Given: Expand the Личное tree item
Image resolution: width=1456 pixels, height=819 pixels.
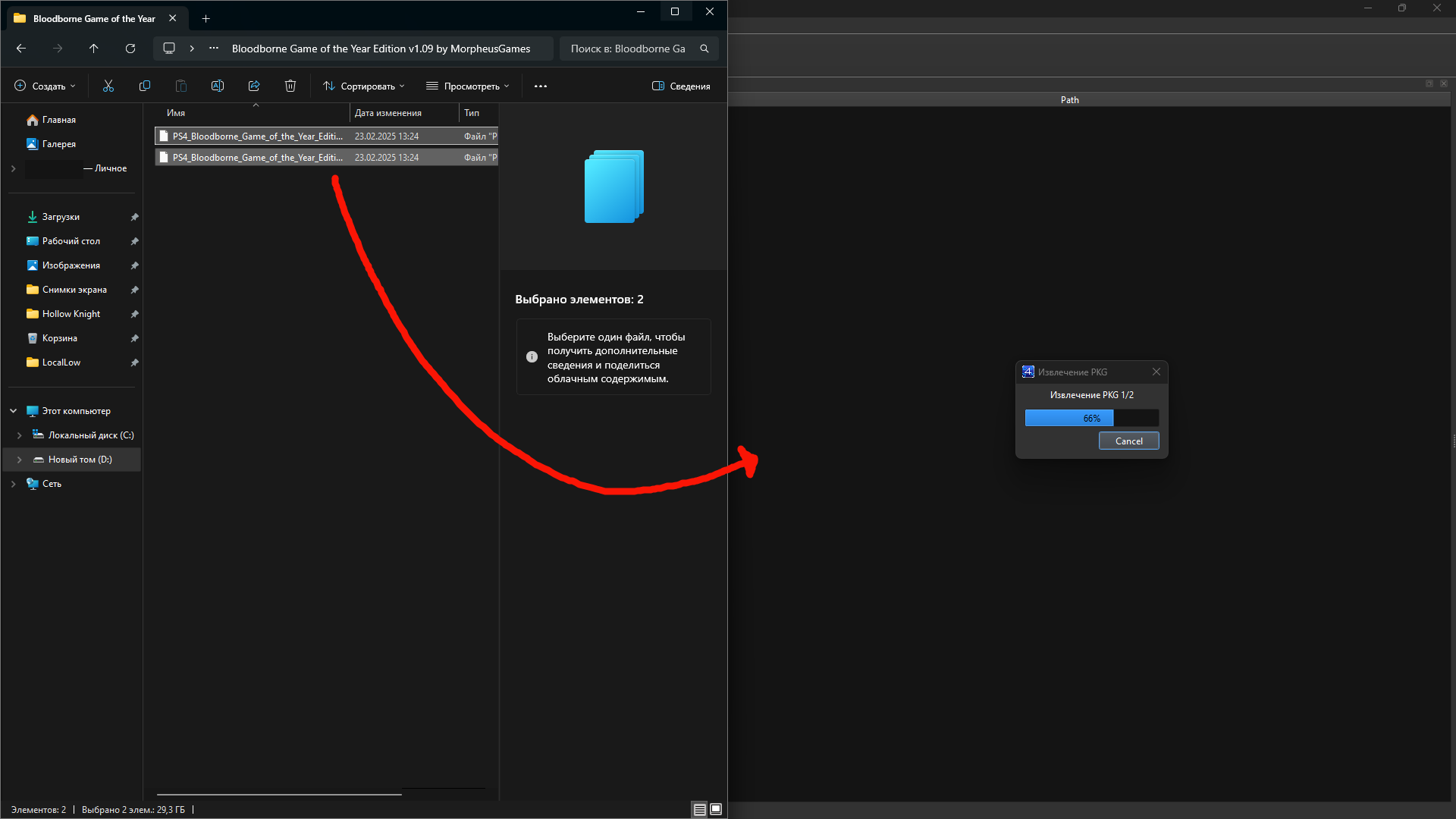Looking at the screenshot, I should click(14, 168).
